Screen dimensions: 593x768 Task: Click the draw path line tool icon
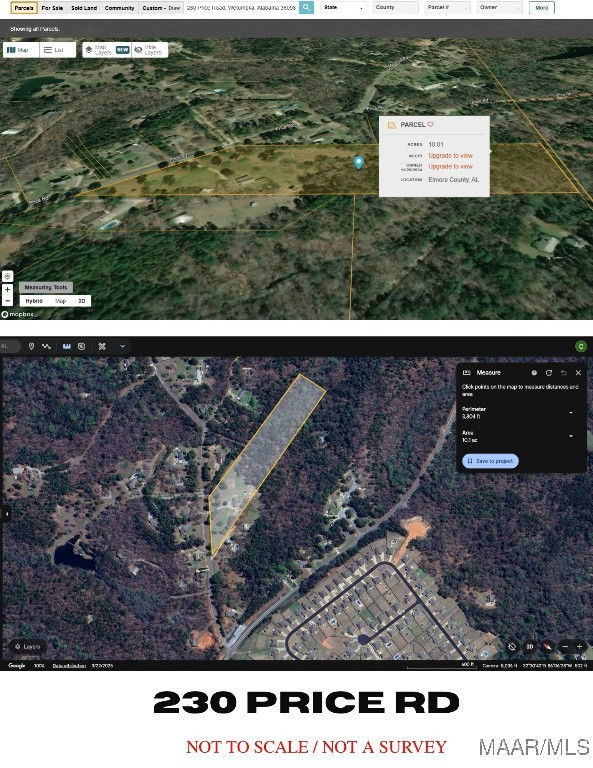click(x=47, y=346)
